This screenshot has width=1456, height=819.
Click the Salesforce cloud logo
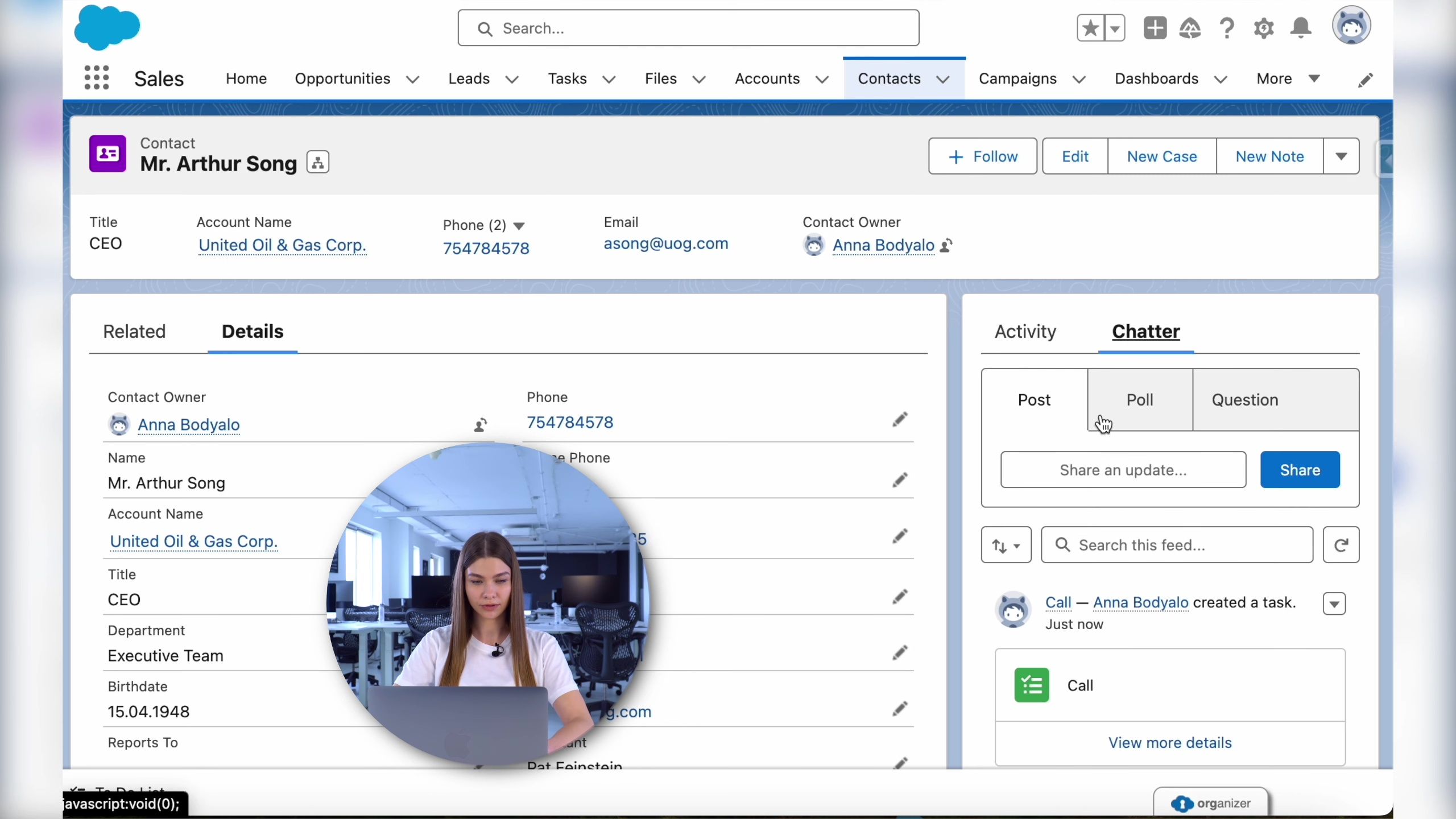pos(107,27)
